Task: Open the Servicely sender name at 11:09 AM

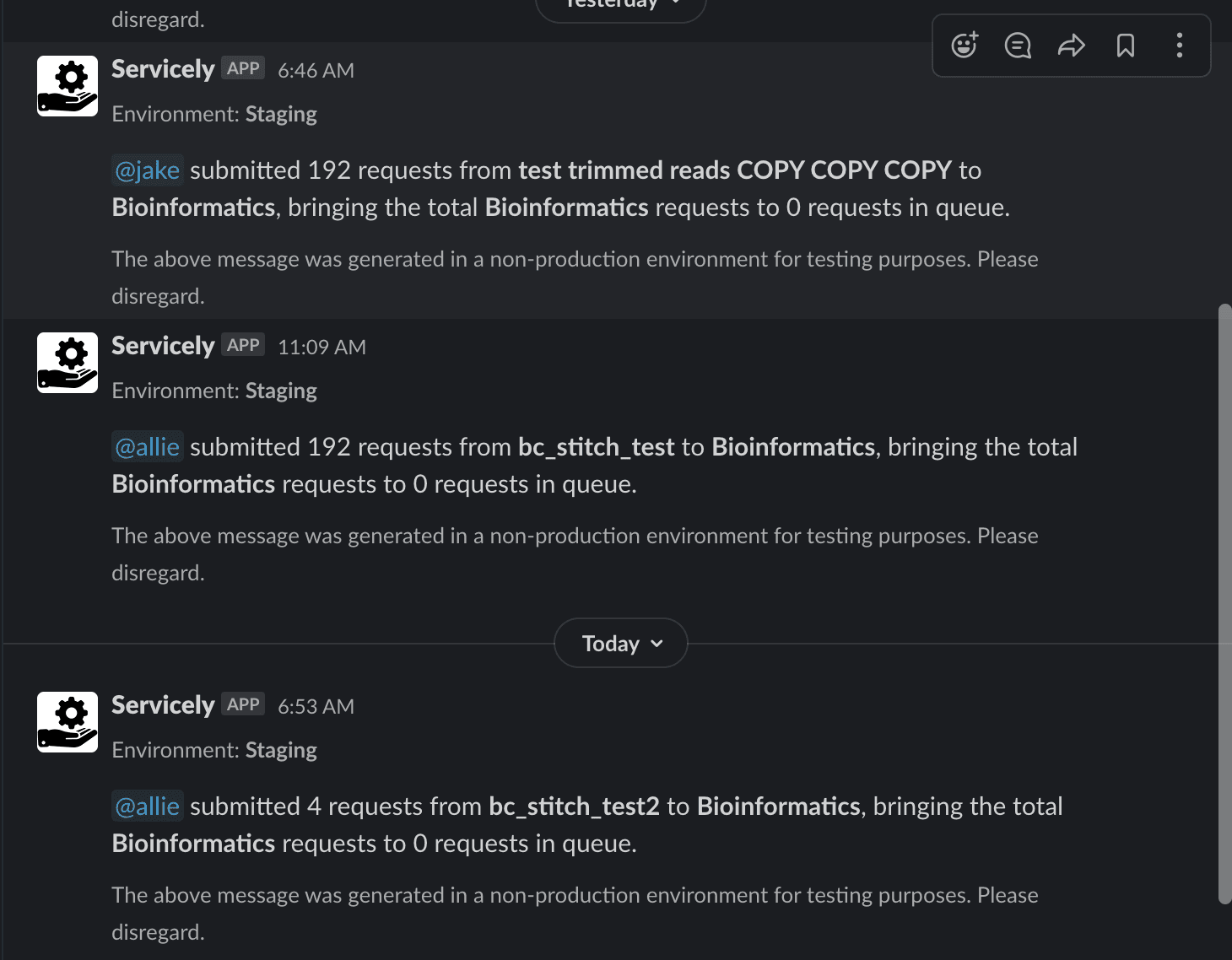Action: pyautogui.click(x=163, y=346)
